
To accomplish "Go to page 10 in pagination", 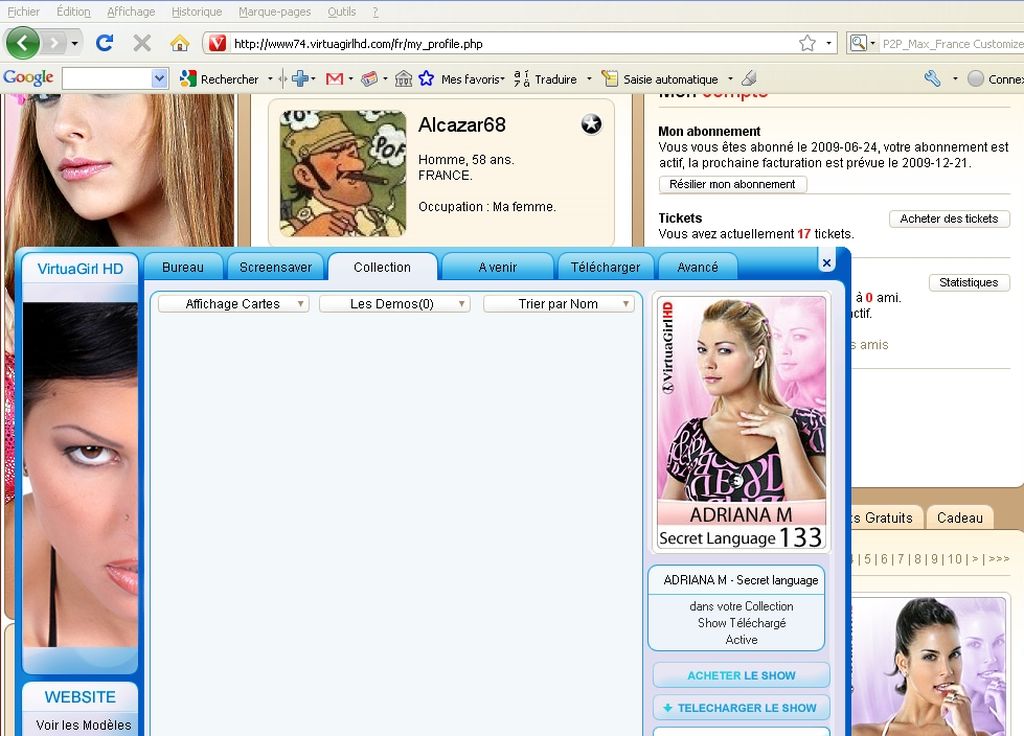I will point(955,559).
